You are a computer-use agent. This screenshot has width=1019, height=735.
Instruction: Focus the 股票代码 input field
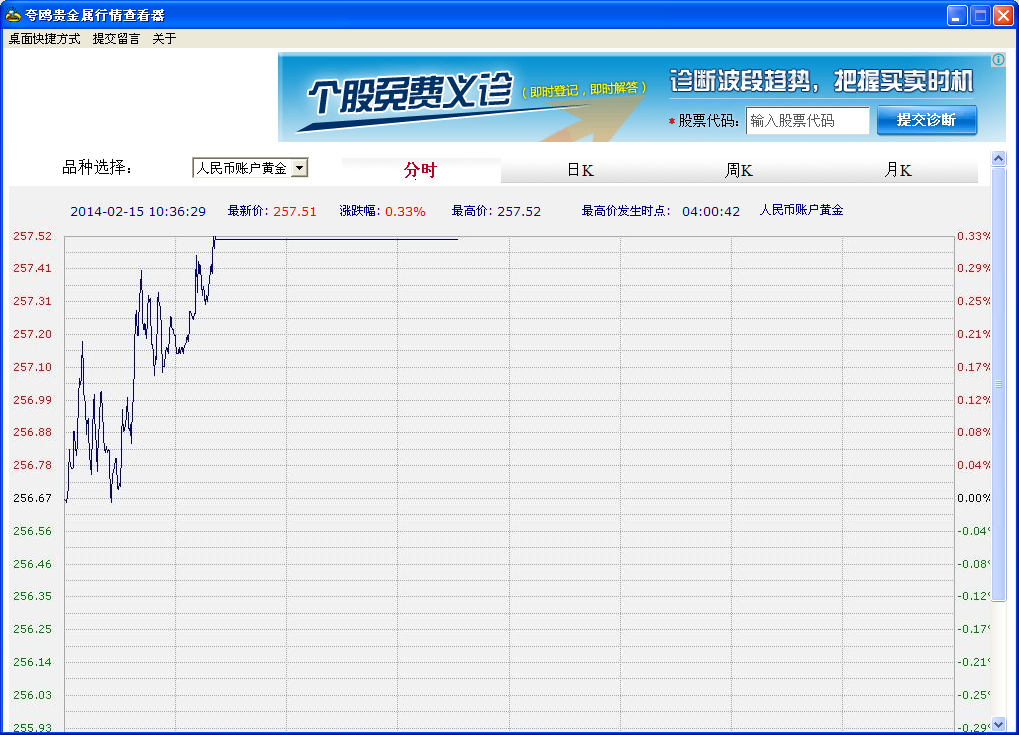tap(807, 121)
